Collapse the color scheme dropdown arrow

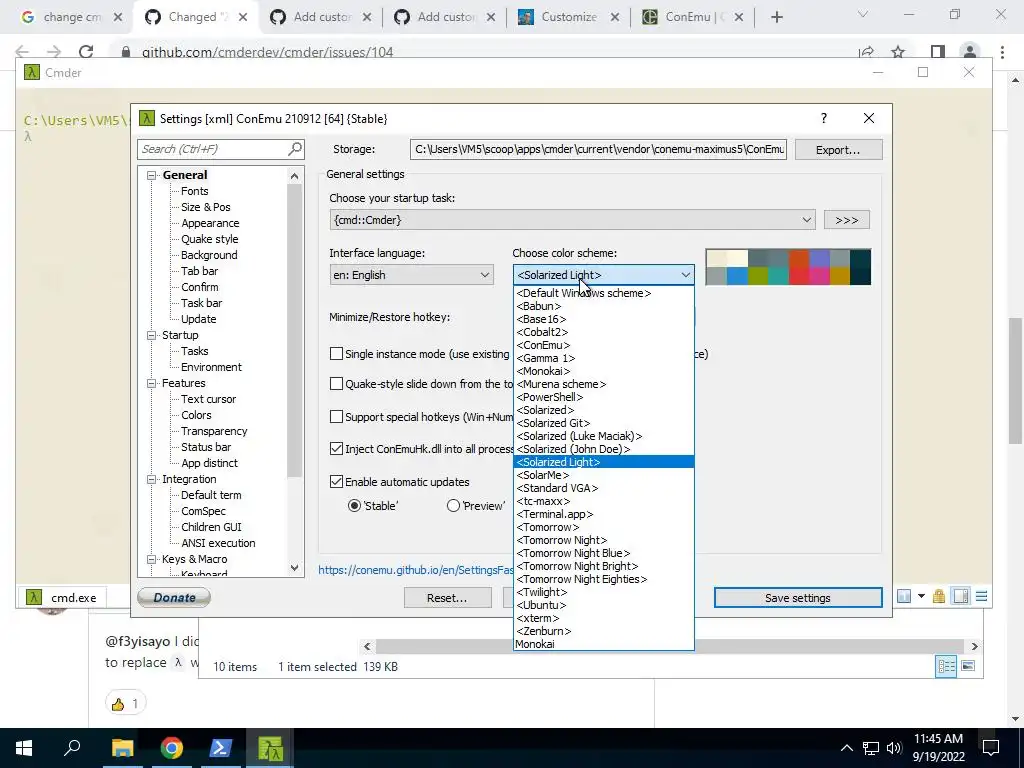[685, 275]
